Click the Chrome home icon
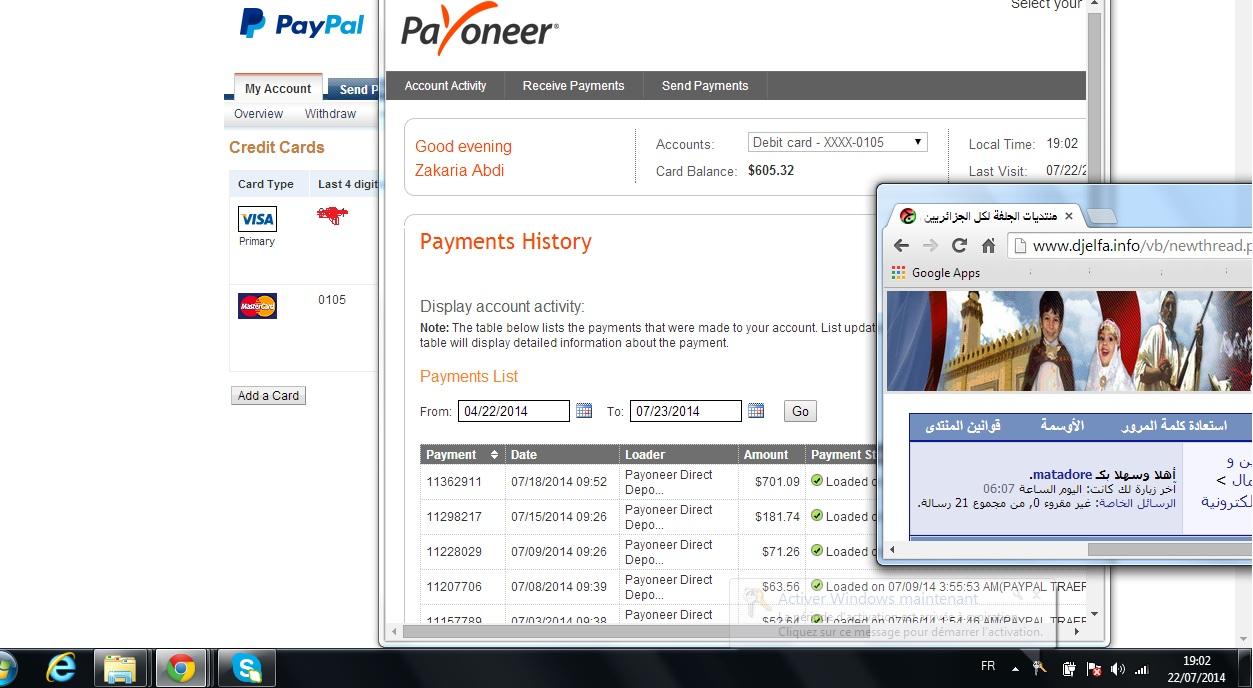 [x=988, y=245]
